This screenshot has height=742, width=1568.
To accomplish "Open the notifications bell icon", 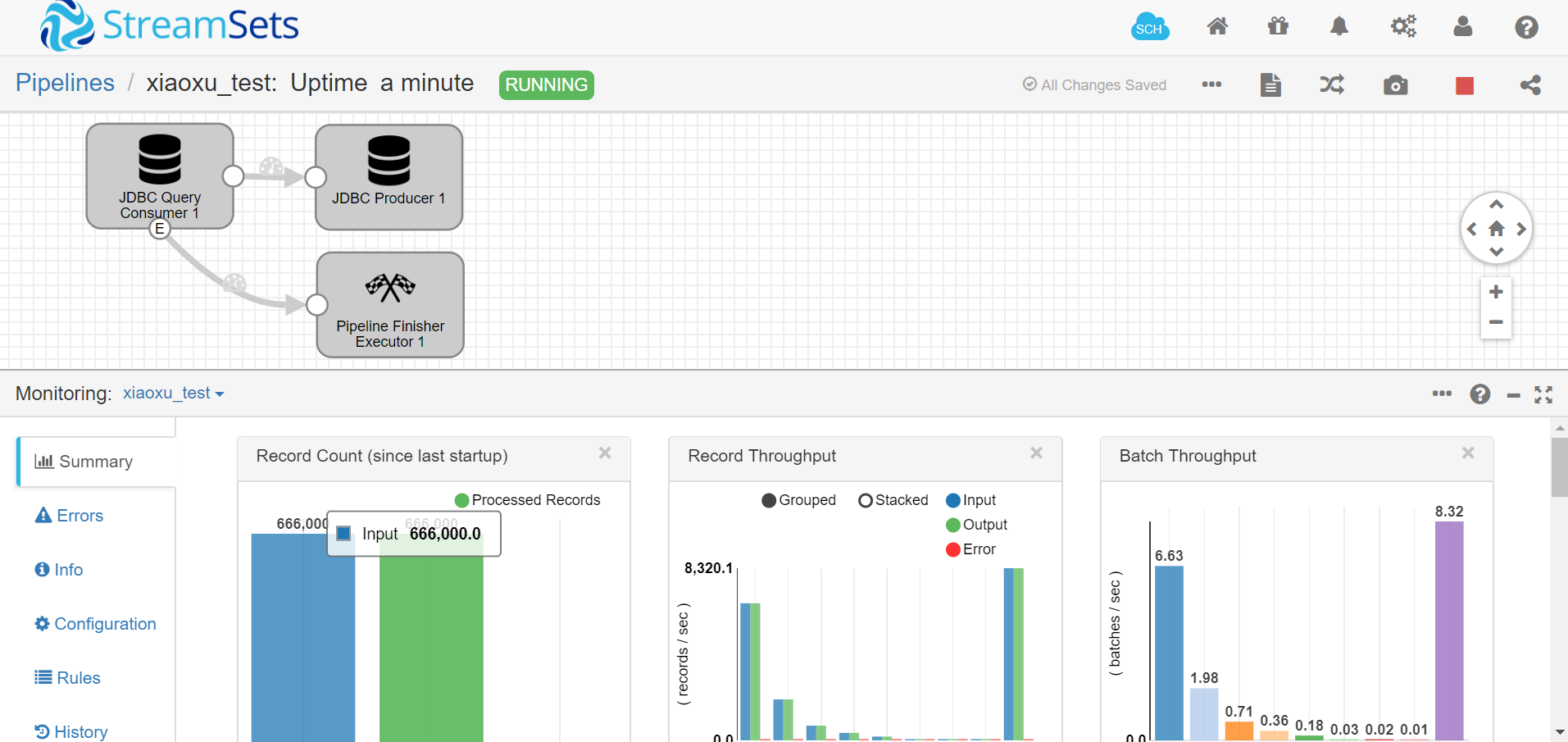I will click(x=1338, y=26).
